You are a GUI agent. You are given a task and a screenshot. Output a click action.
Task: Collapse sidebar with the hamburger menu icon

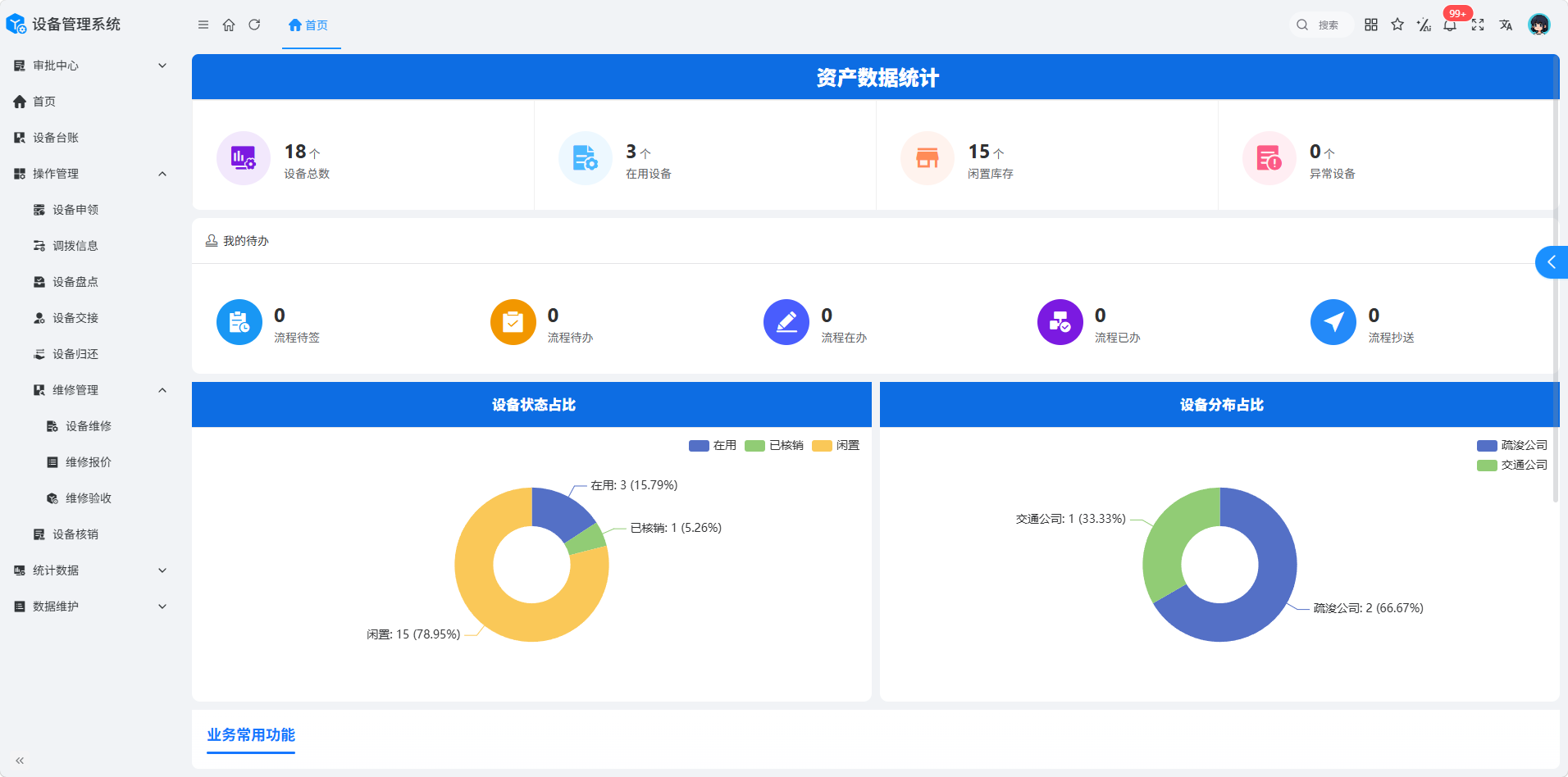point(203,25)
